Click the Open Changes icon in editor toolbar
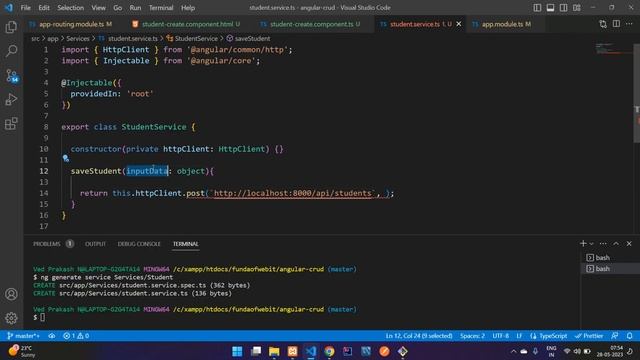This screenshot has height=360, width=640. point(603,24)
